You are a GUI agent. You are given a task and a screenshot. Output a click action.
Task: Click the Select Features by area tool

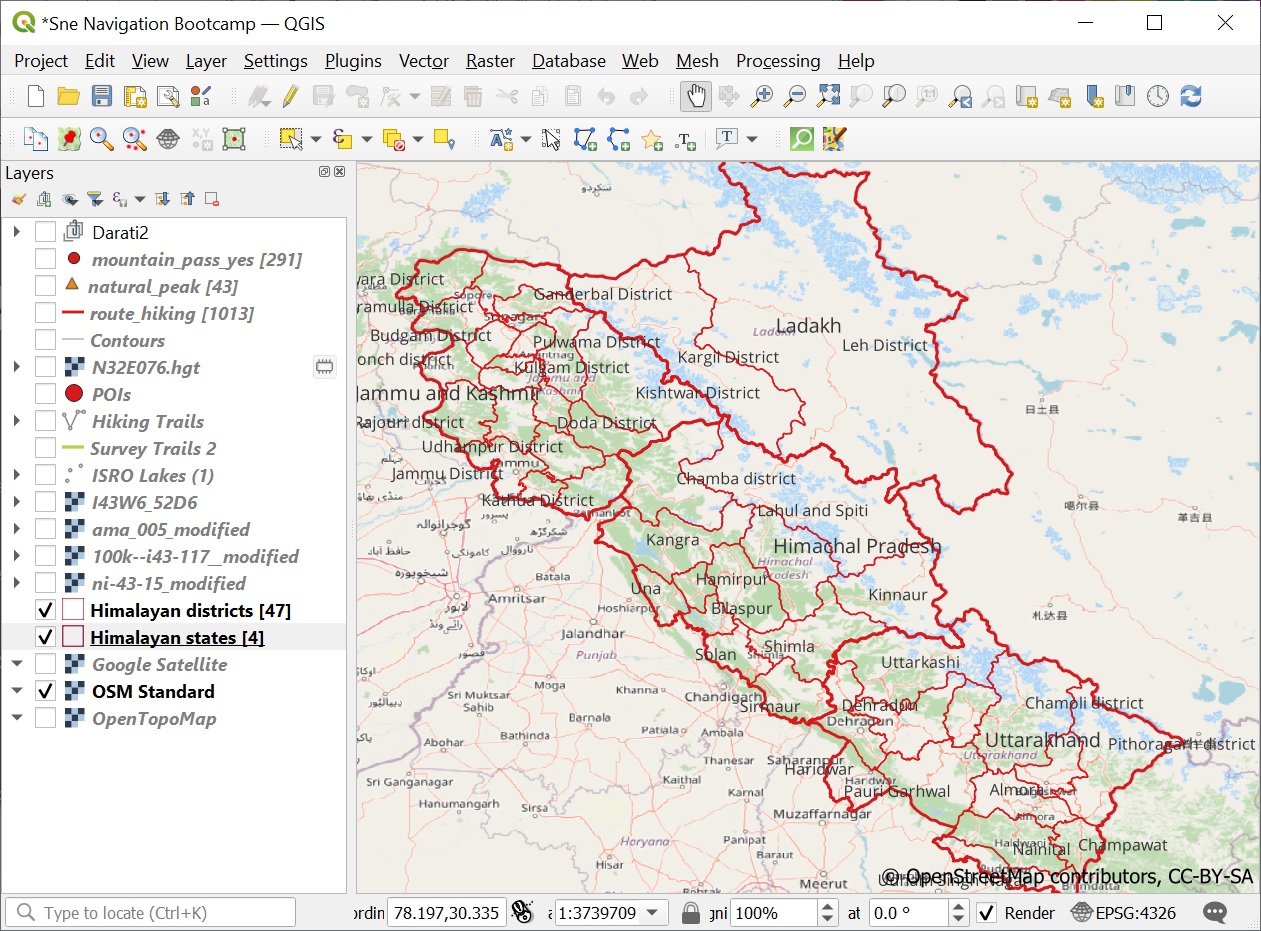[x=291, y=139]
